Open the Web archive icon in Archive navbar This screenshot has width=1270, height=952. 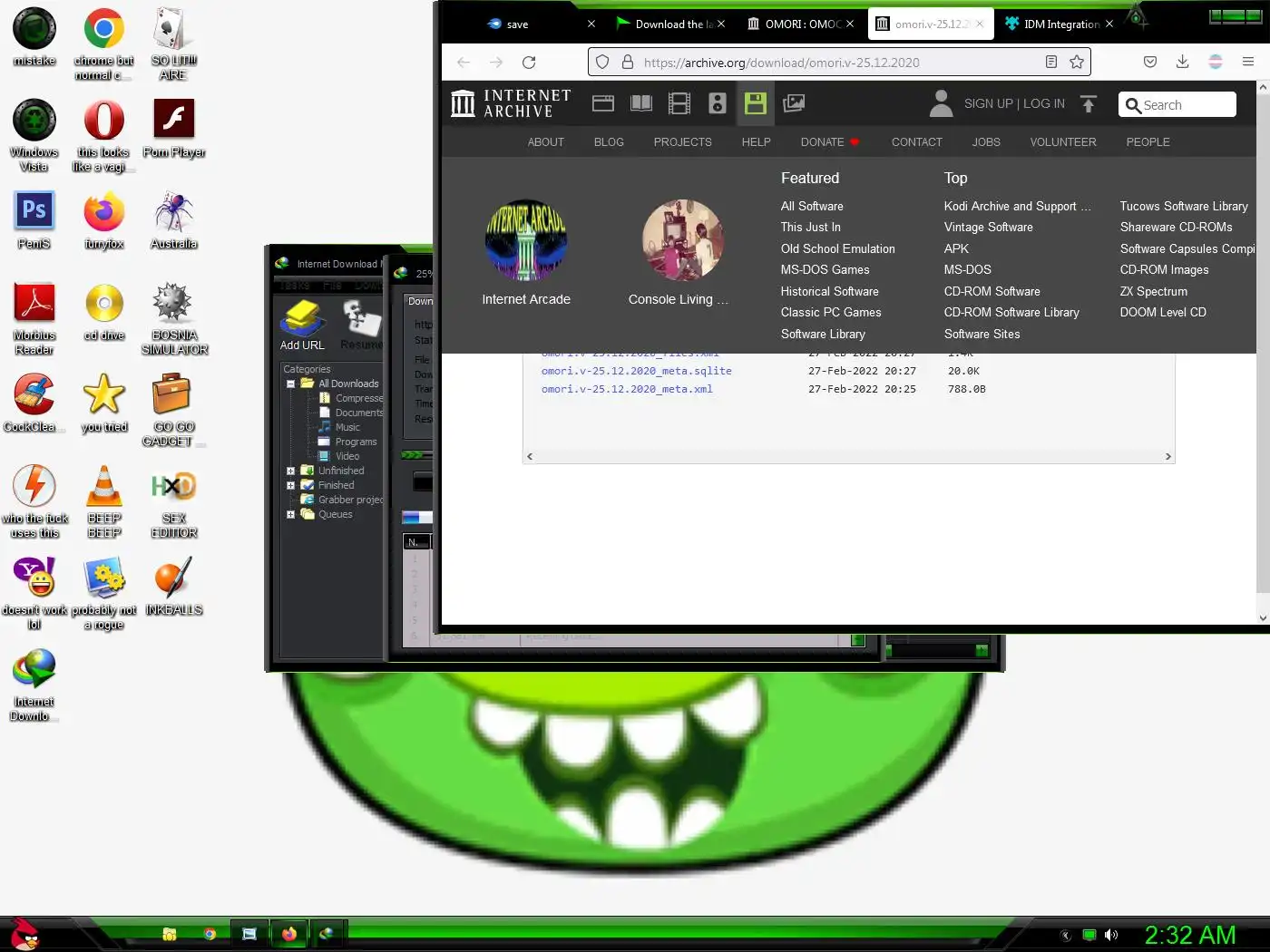tap(603, 103)
